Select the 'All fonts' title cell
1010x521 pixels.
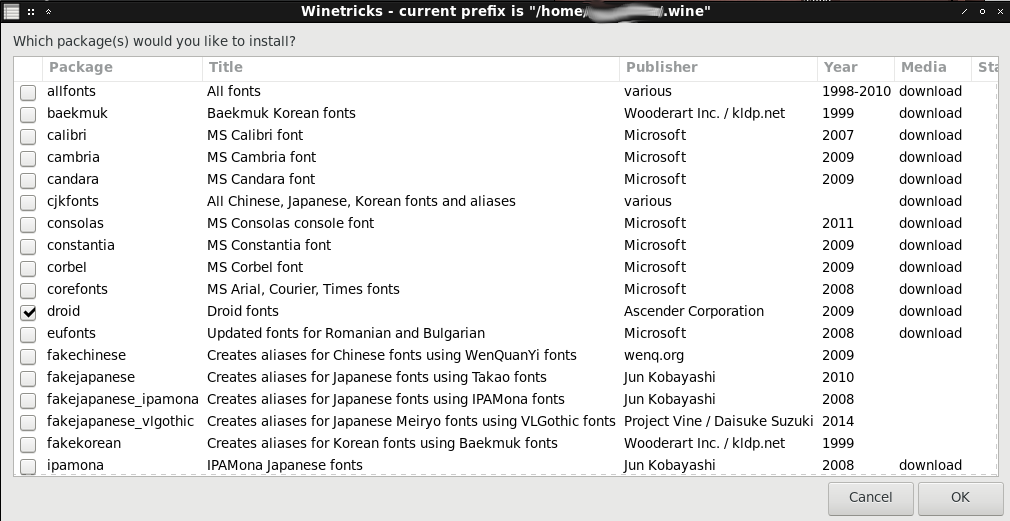[234, 91]
